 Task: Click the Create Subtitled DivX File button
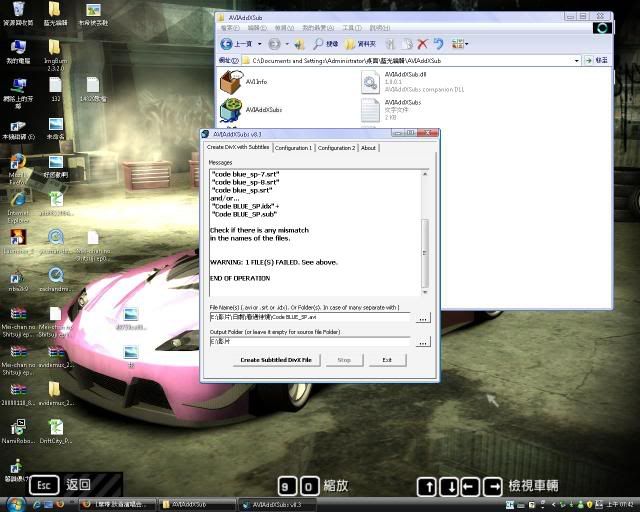pos(276,360)
